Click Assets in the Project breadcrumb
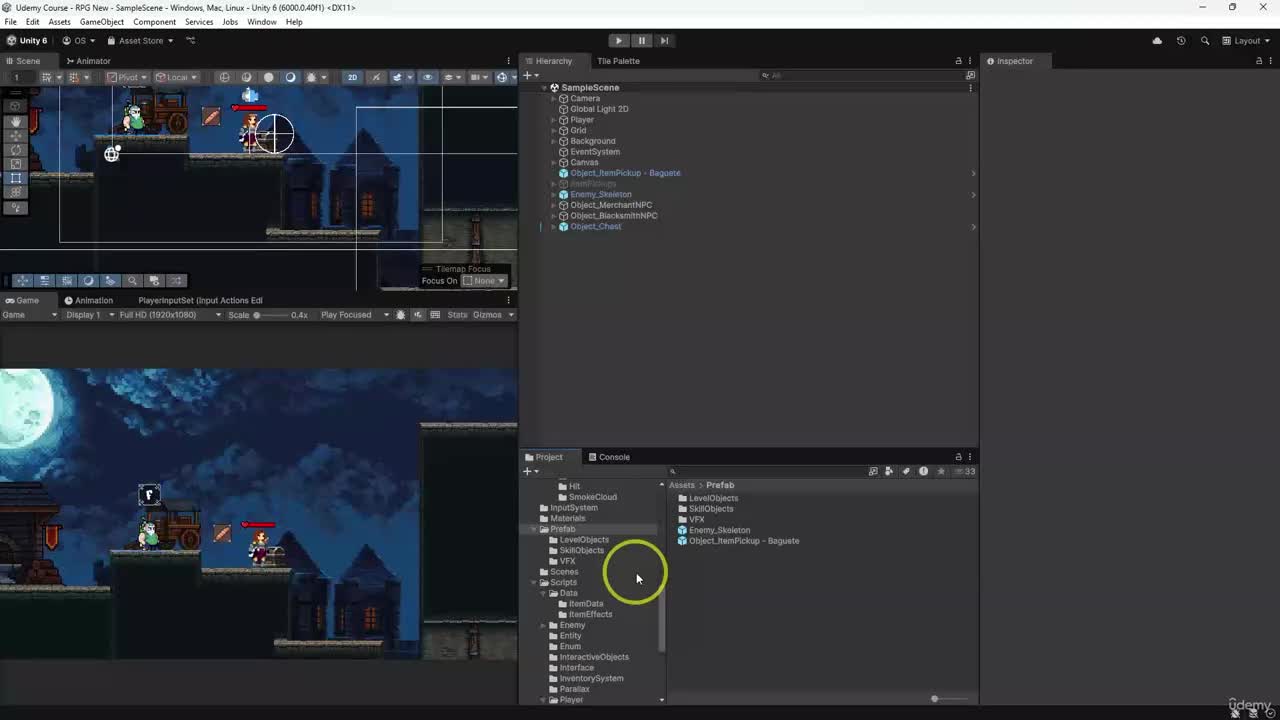This screenshot has width=1280, height=720. point(681,485)
